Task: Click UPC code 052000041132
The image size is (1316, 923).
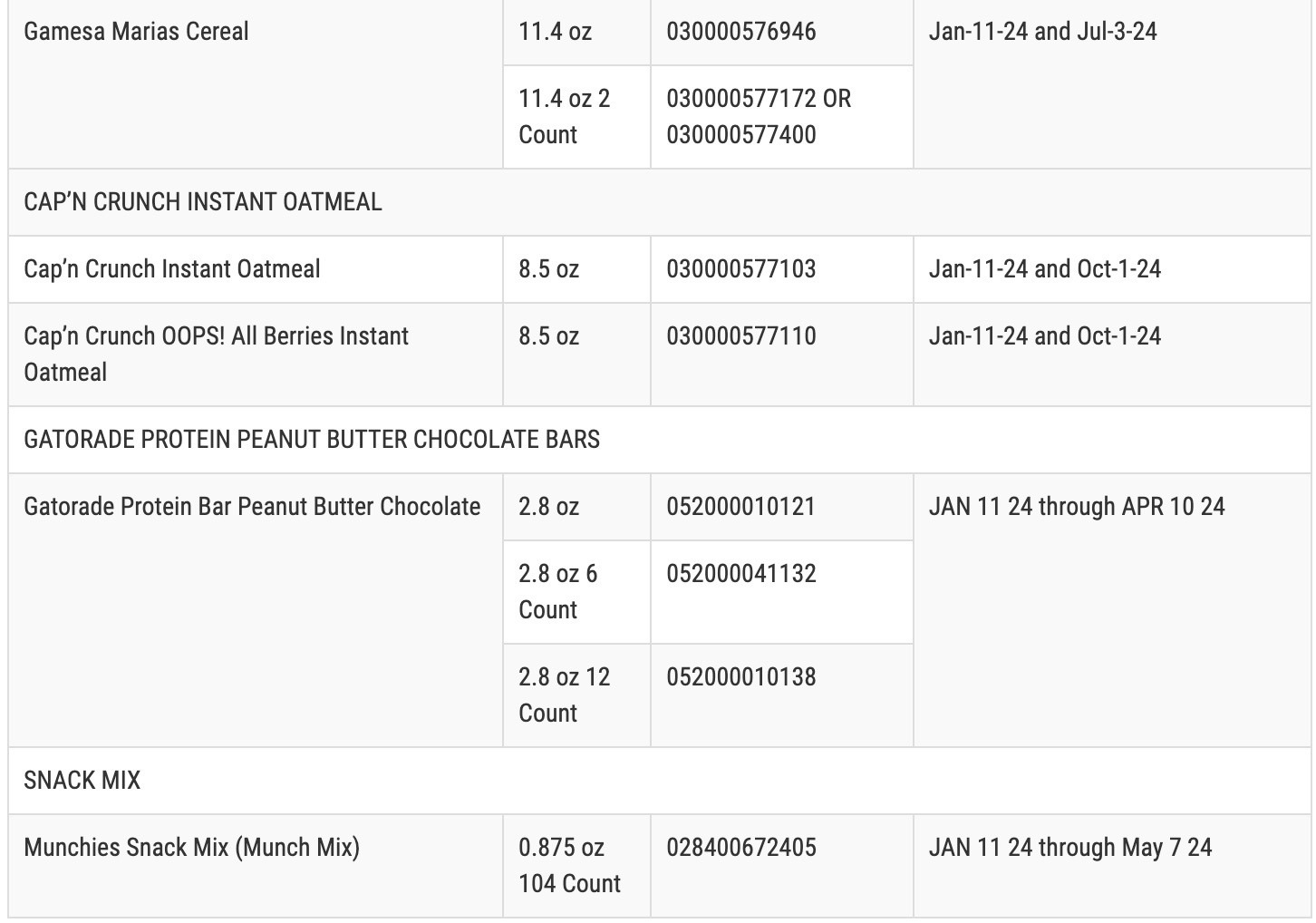Action: click(x=741, y=574)
